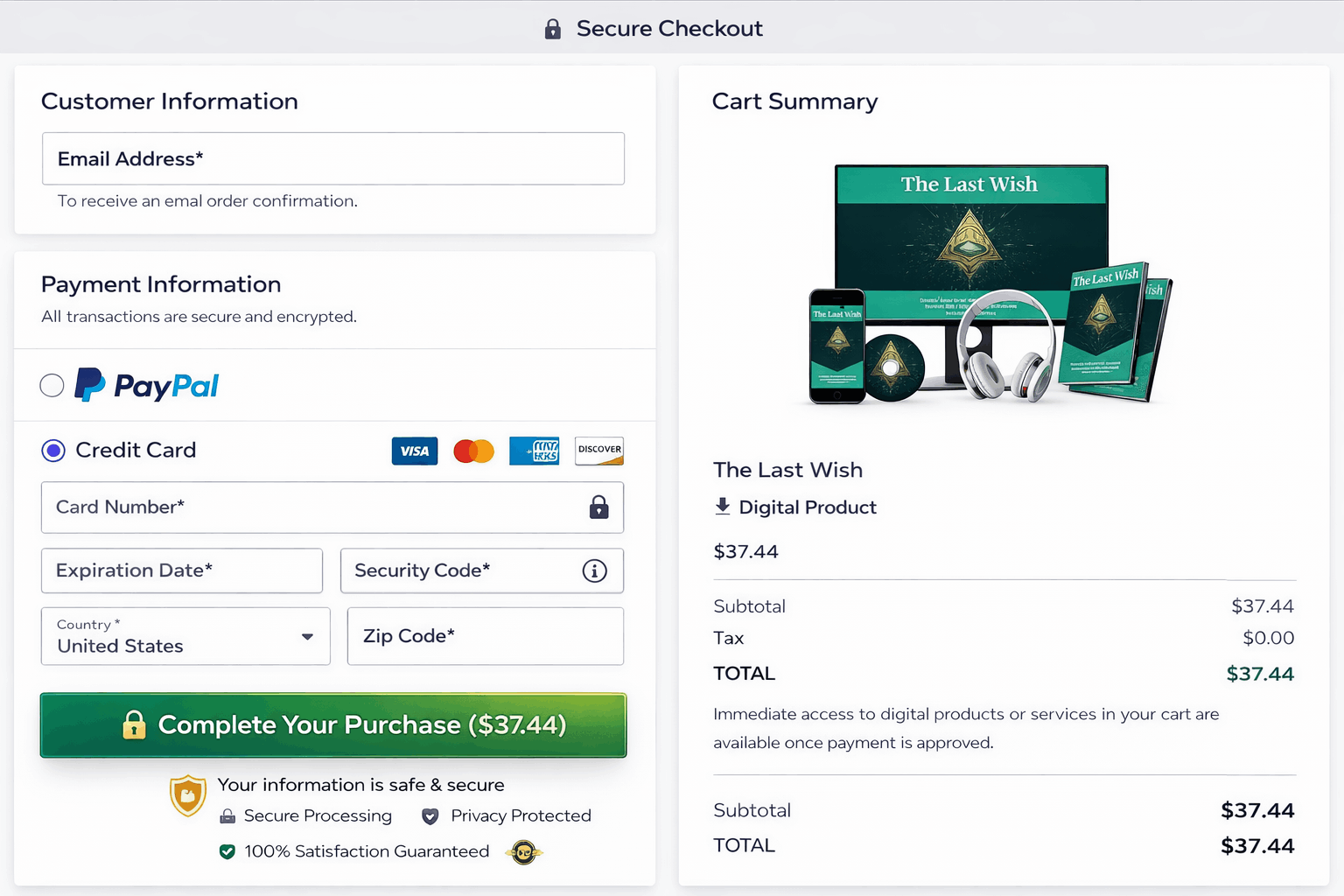Click the padlock icon next to Secure Checkout
Image resolution: width=1344 pixels, height=896 pixels.
pos(553,29)
